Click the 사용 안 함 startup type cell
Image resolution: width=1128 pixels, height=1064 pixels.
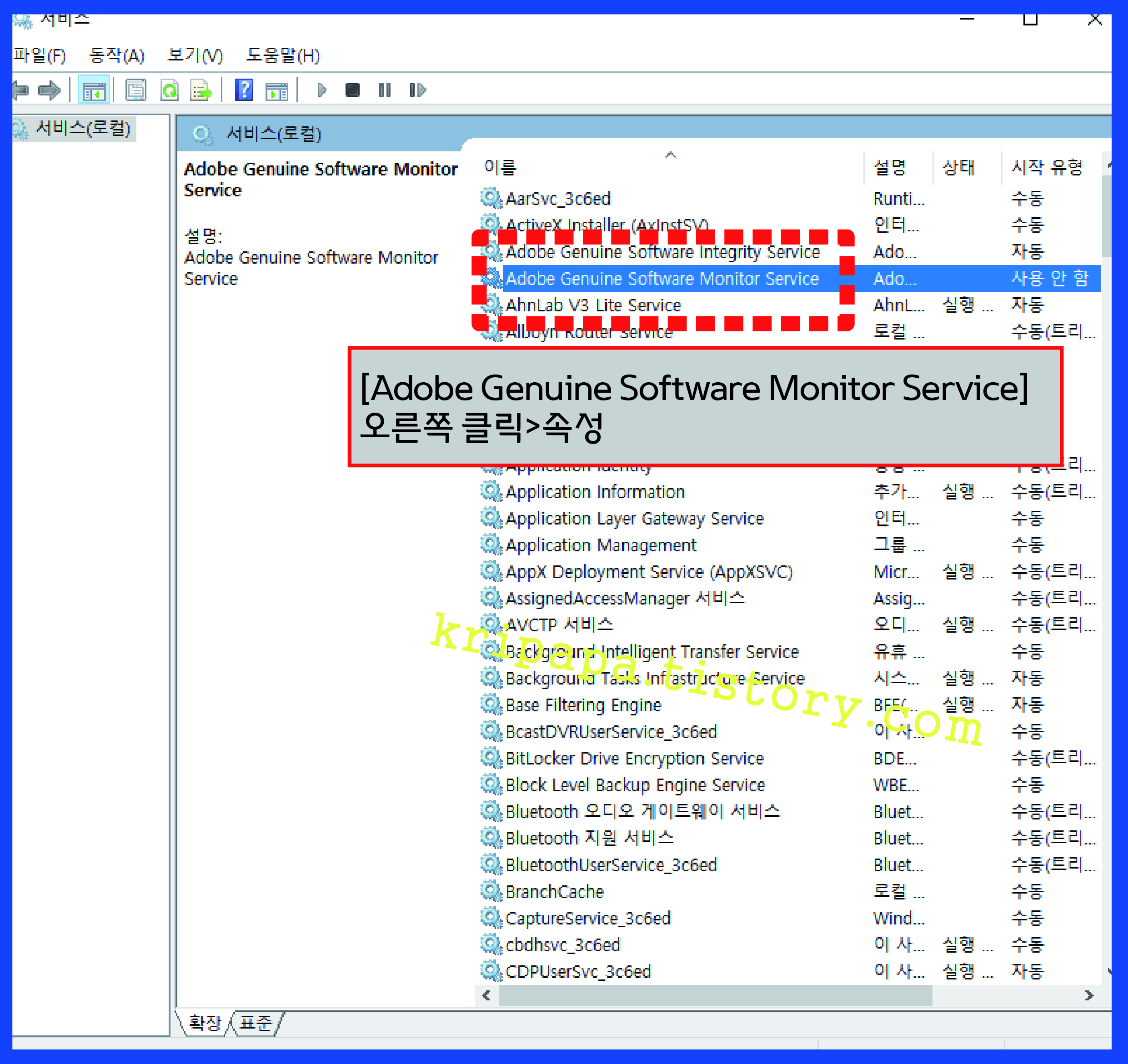(x=1050, y=279)
